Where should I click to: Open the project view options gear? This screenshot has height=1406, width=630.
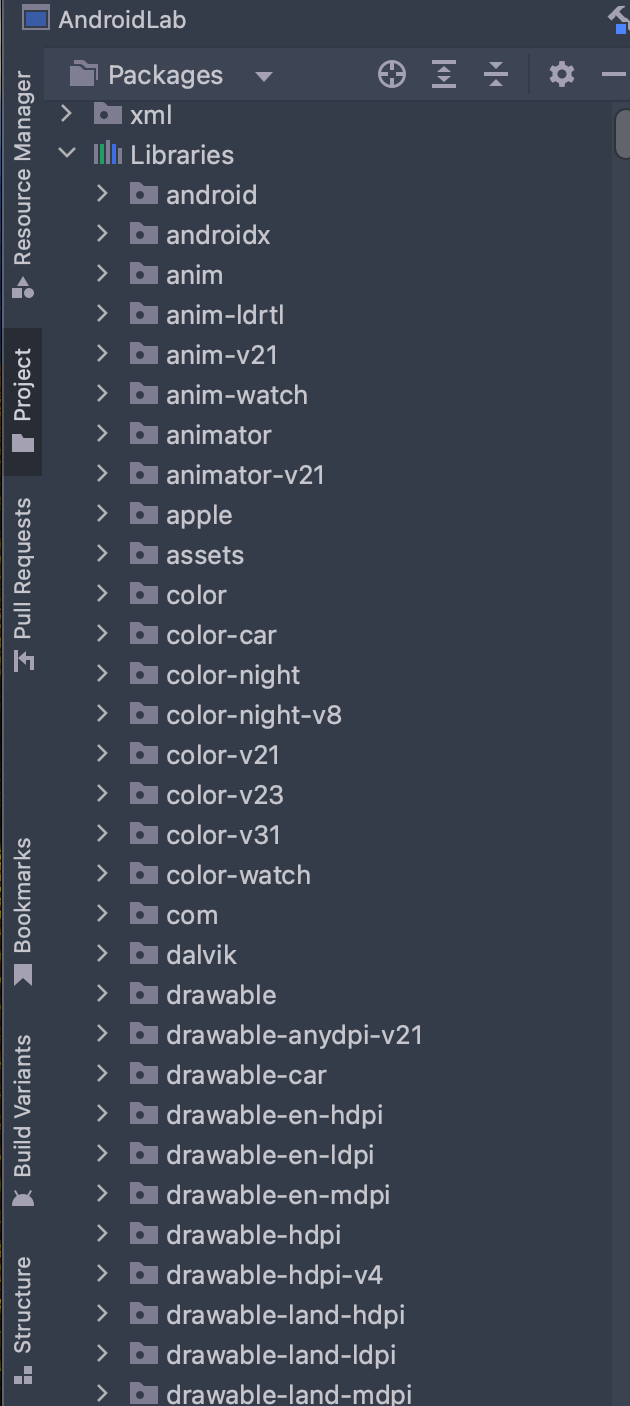[x=562, y=74]
